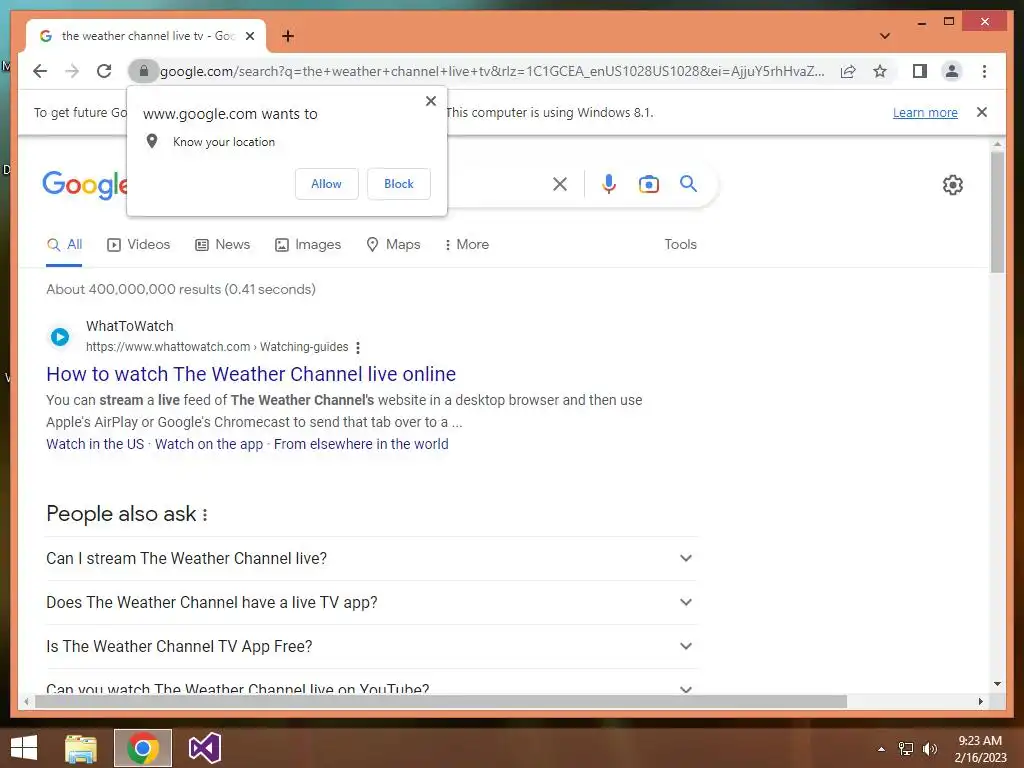Click the horizontal scrollbar thumb
Viewport: 1024px width, 768px height.
pyautogui.click(x=441, y=701)
